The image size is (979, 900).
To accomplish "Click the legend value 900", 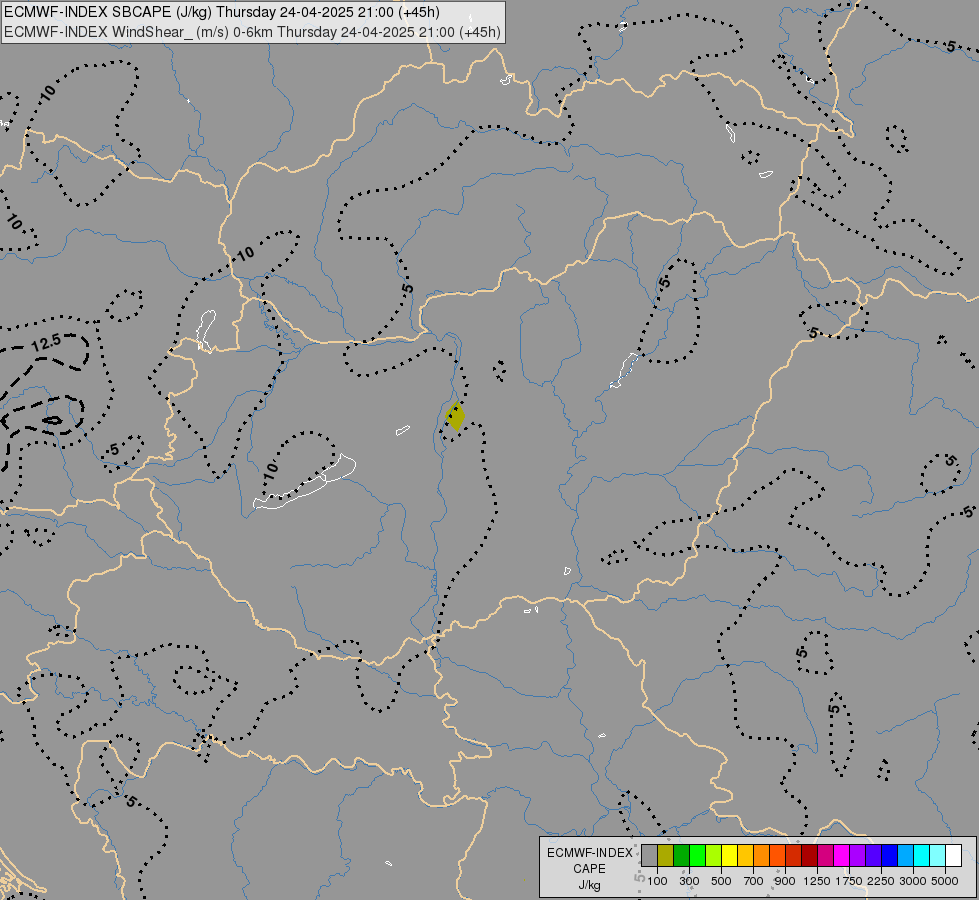I will click(785, 881).
